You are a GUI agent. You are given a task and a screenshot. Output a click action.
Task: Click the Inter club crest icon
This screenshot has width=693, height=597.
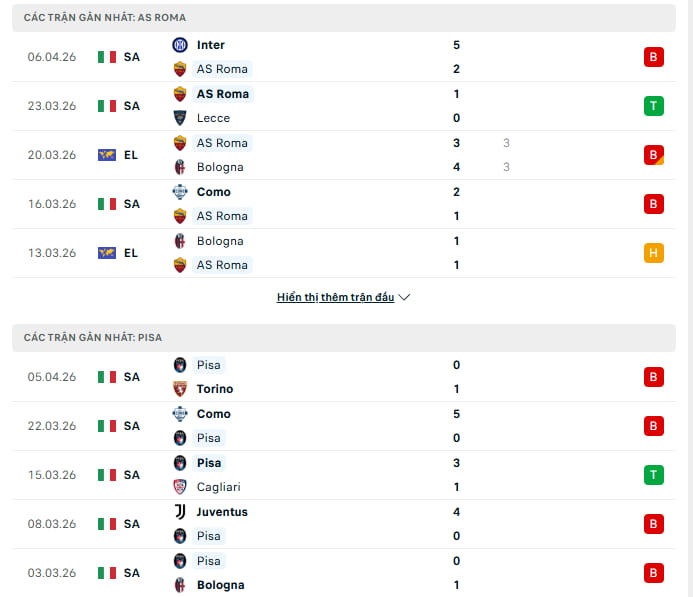point(180,45)
